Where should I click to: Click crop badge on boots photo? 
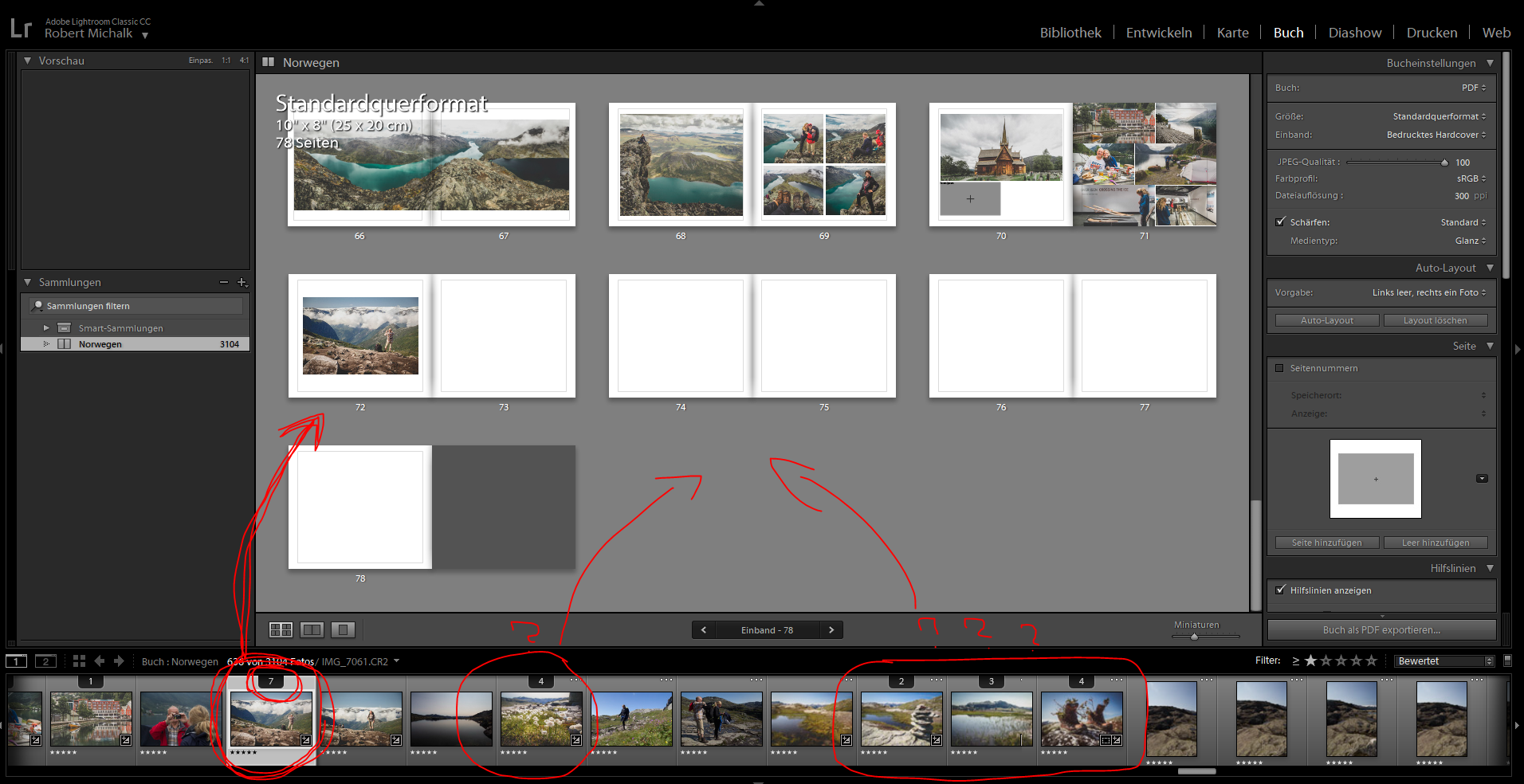pos(1106,740)
